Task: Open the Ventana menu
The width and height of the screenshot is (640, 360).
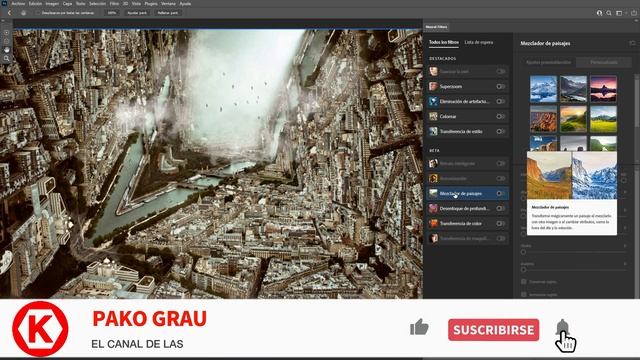Action: click(x=169, y=3)
